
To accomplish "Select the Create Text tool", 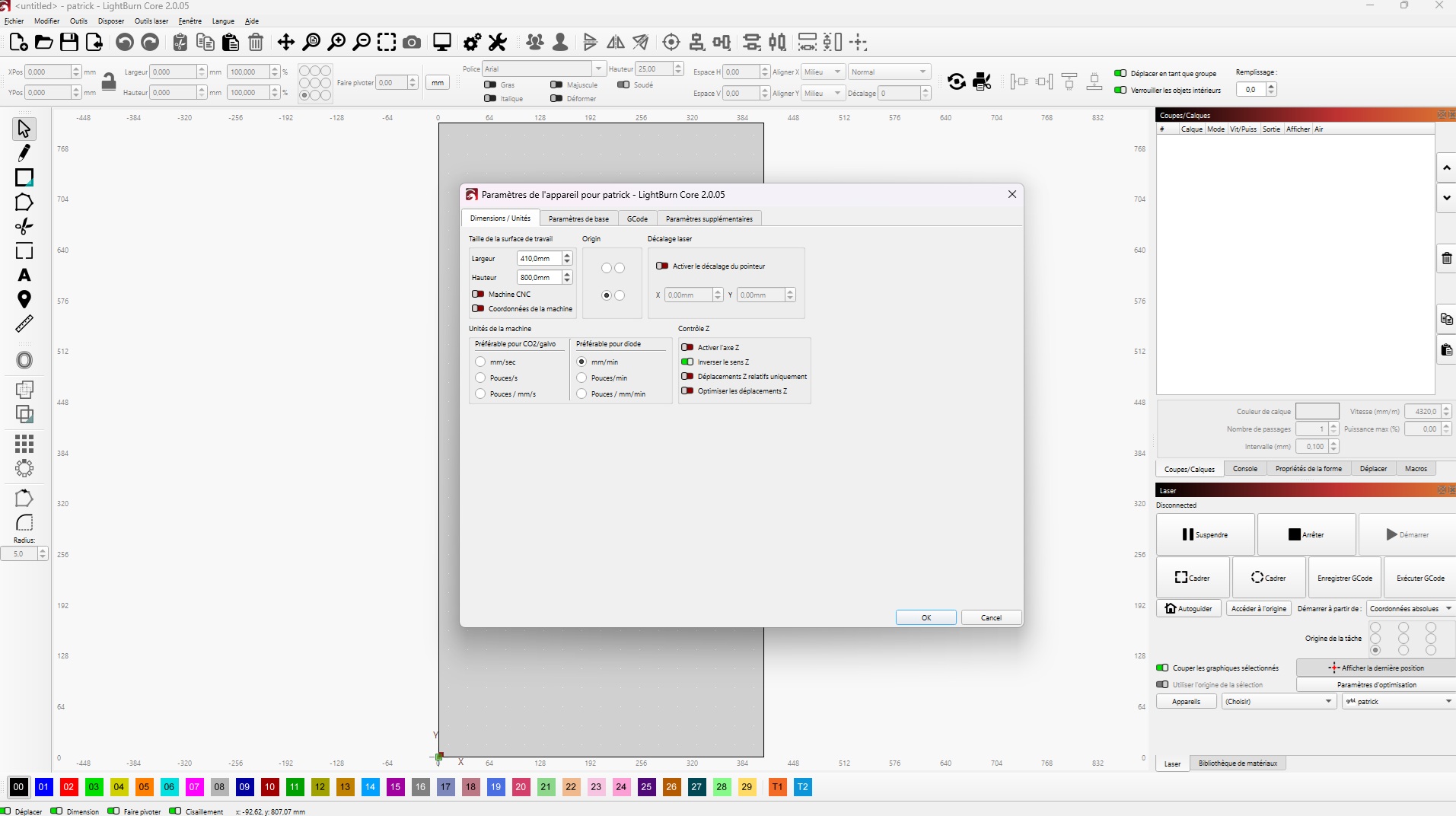I will tap(24, 276).
